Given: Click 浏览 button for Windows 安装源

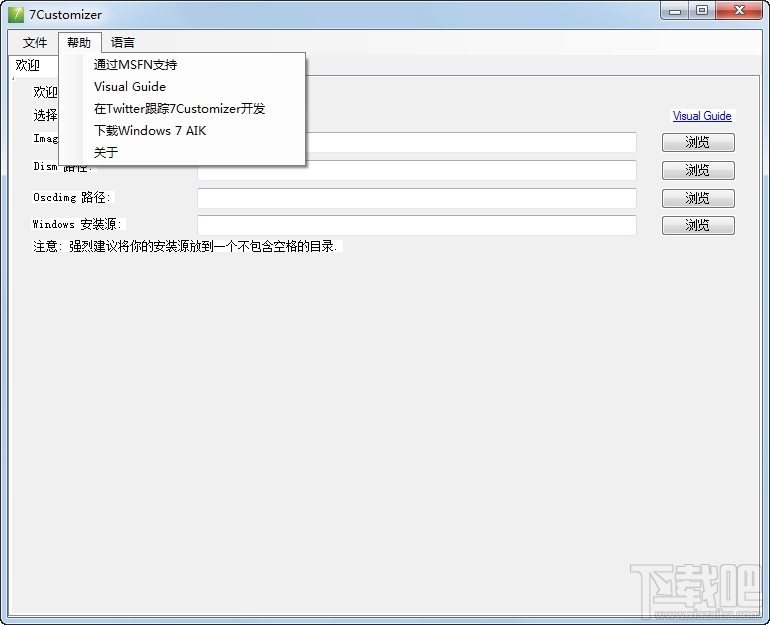Looking at the screenshot, I should coord(698,225).
